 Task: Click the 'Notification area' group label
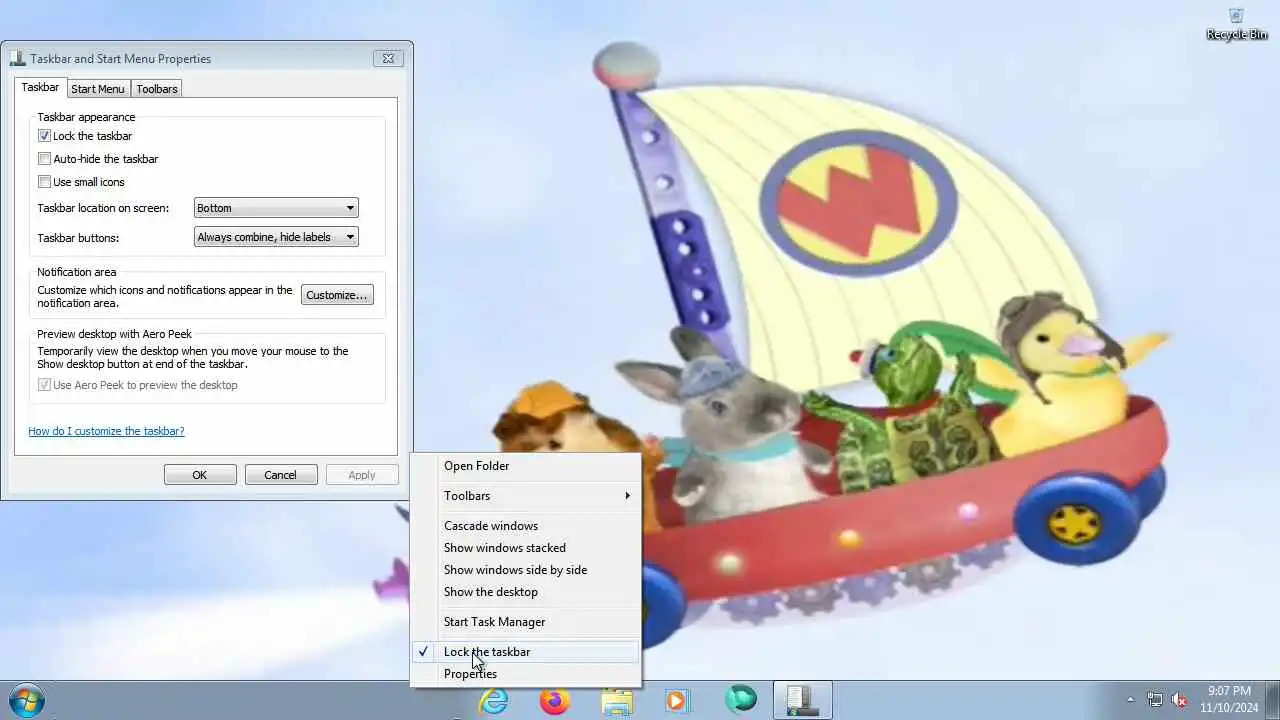pos(77,272)
